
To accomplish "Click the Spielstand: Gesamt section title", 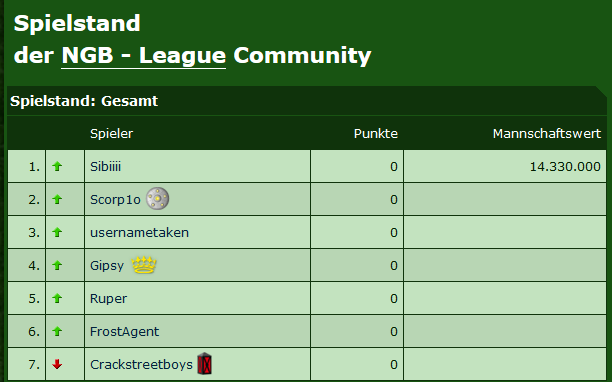I will click(x=84, y=101).
